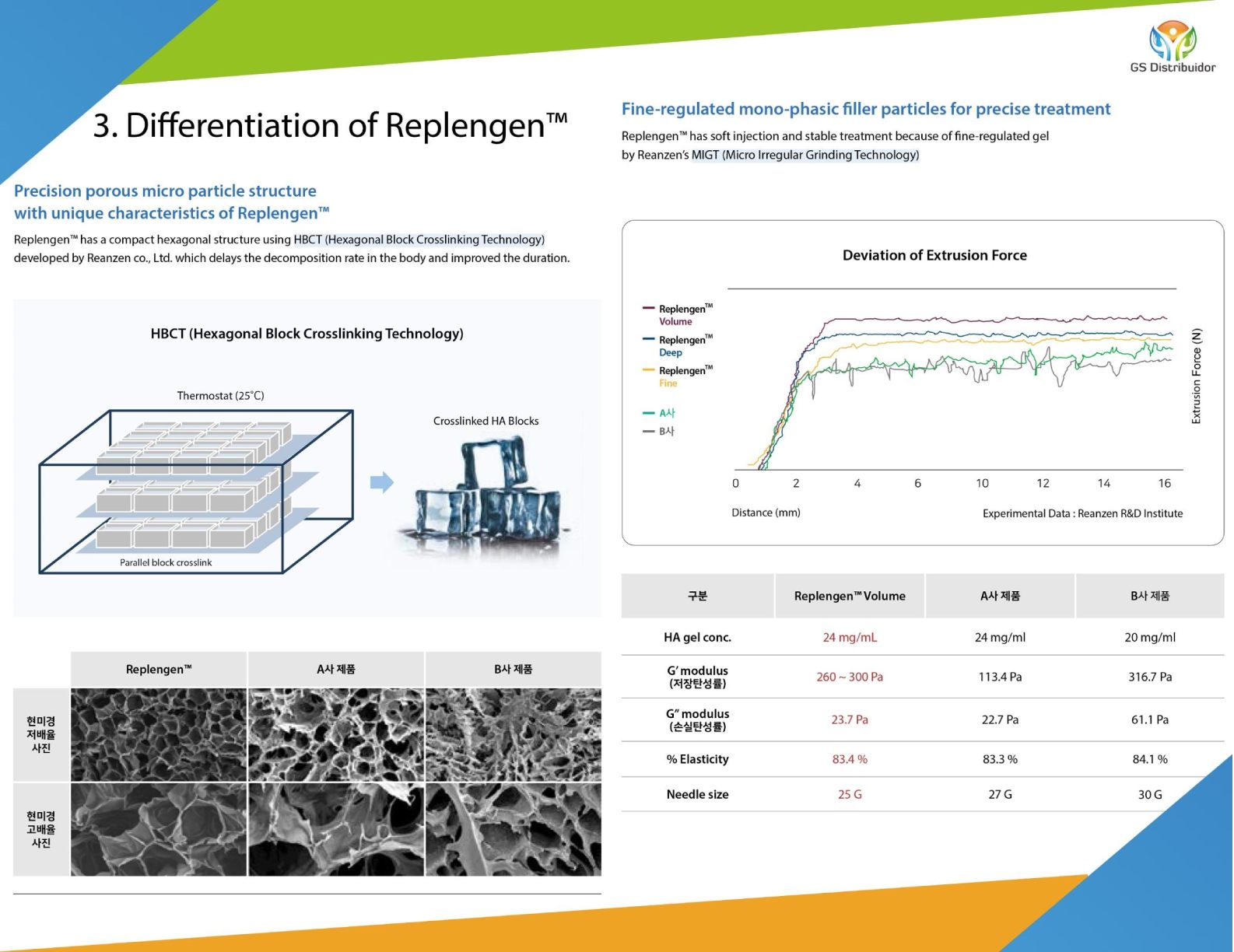Select the Needle size row label
The height and width of the screenshot is (952, 1234).
697,794
